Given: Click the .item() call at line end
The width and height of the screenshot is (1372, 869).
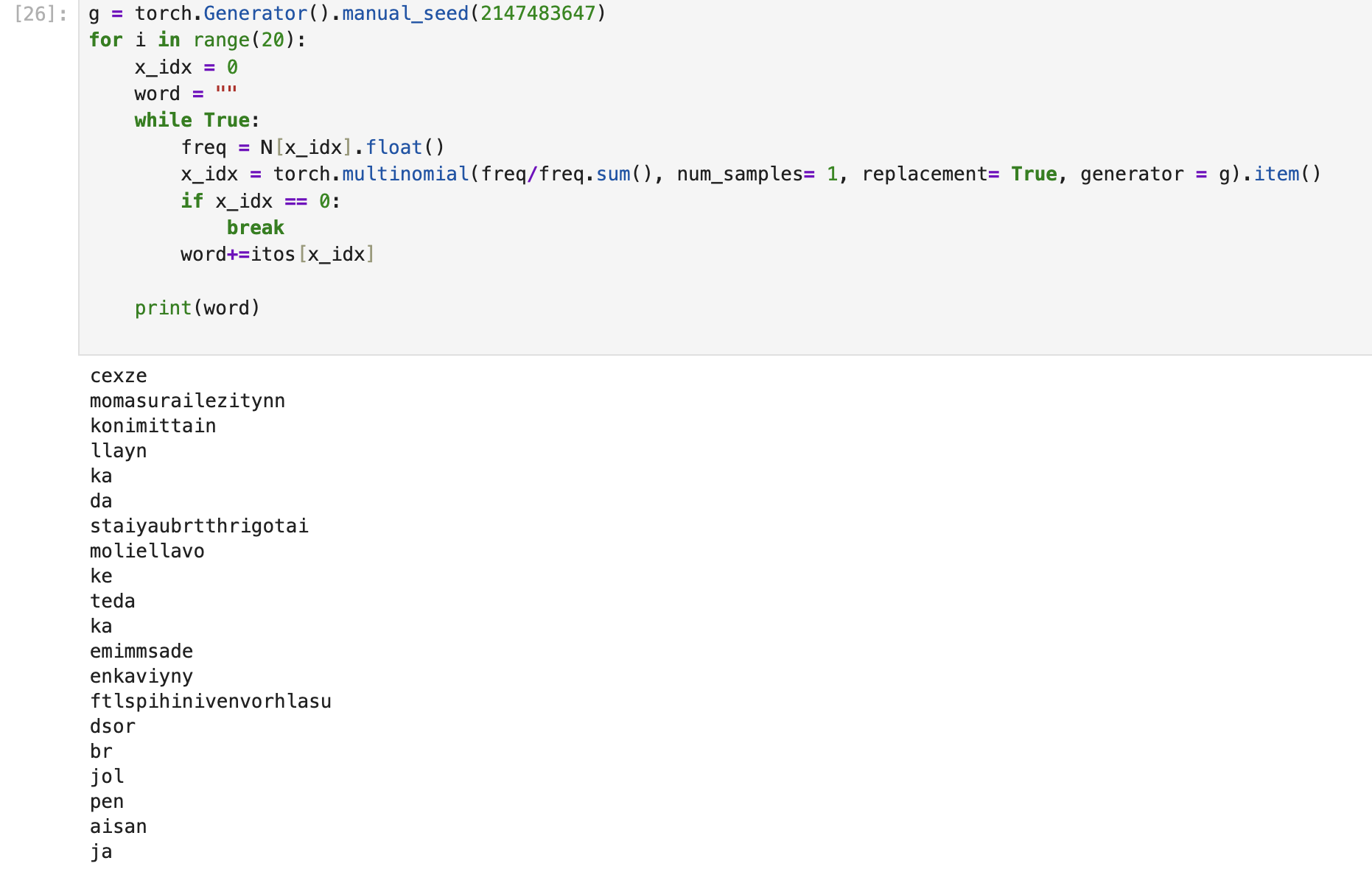Looking at the screenshot, I should pyautogui.click(x=1287, y=175).
